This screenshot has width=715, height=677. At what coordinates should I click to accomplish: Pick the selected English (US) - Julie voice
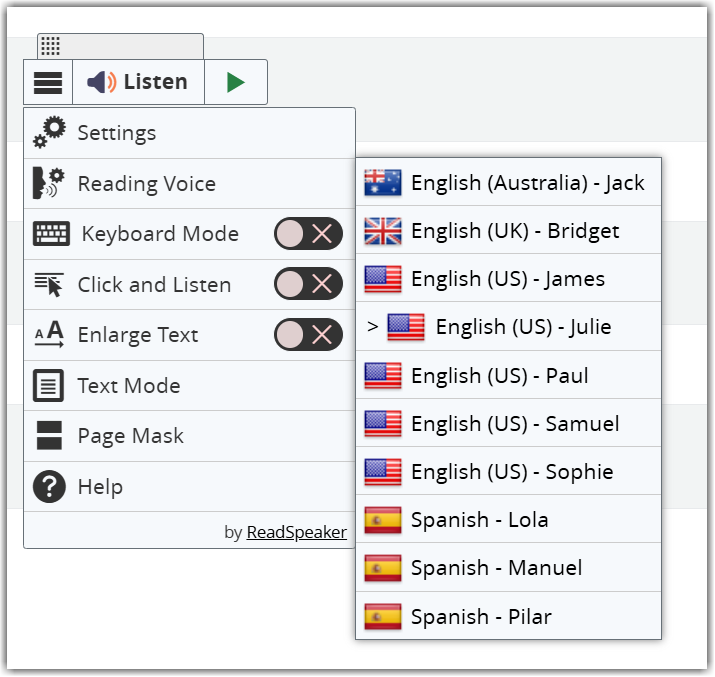(x=508, y=327)
